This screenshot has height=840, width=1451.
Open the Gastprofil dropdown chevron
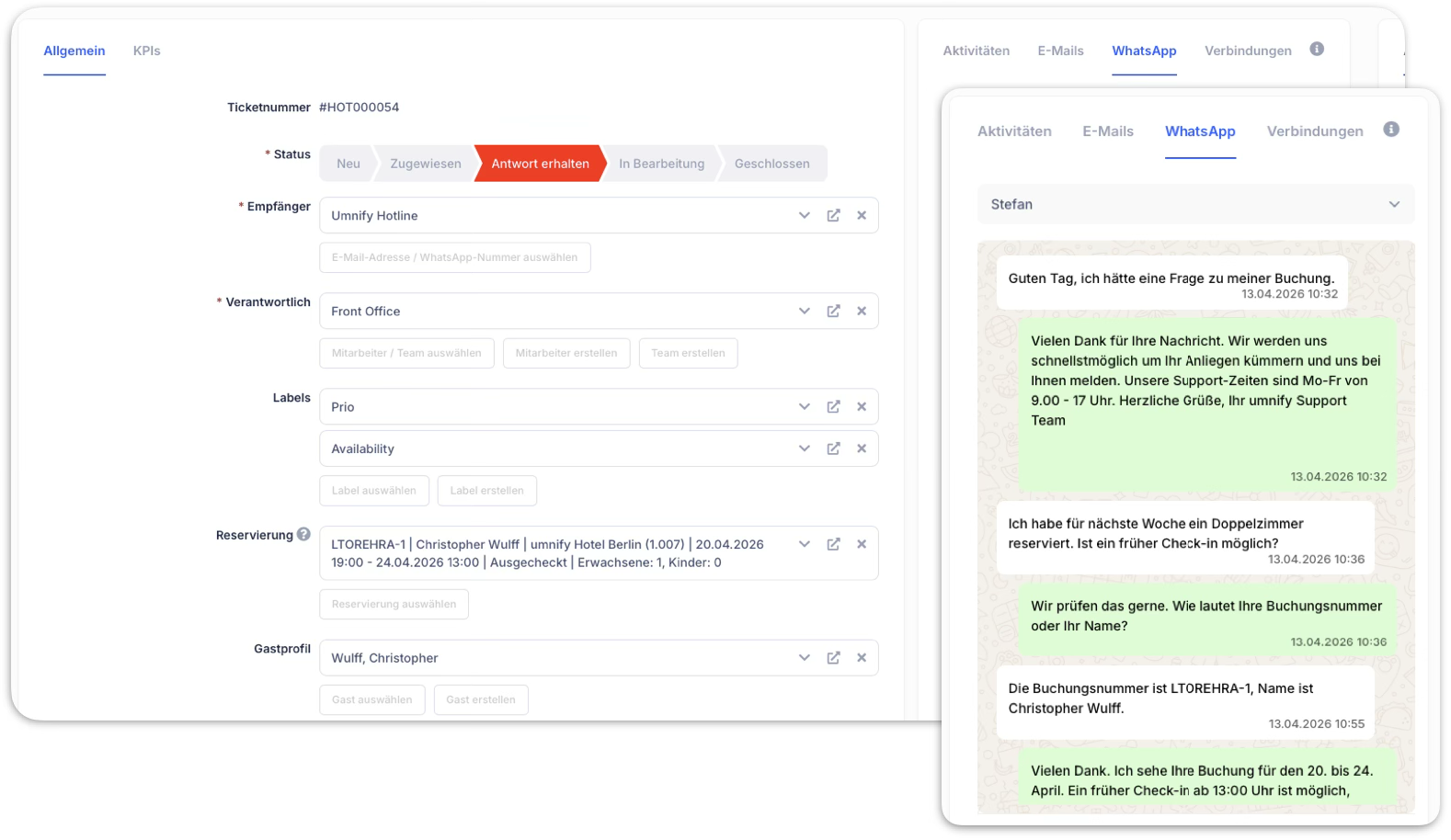[x=805, y=658]
